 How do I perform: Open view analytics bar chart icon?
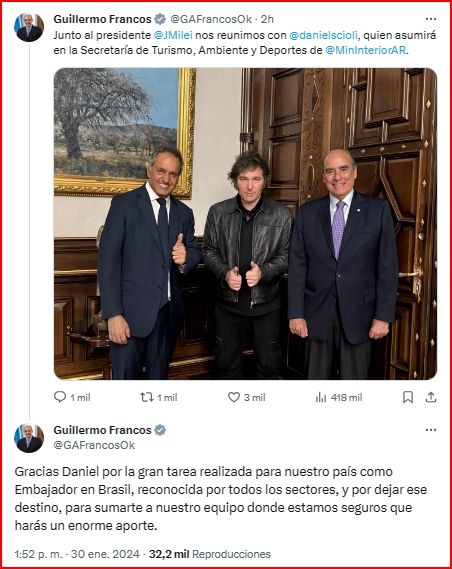tap(321, 397)
